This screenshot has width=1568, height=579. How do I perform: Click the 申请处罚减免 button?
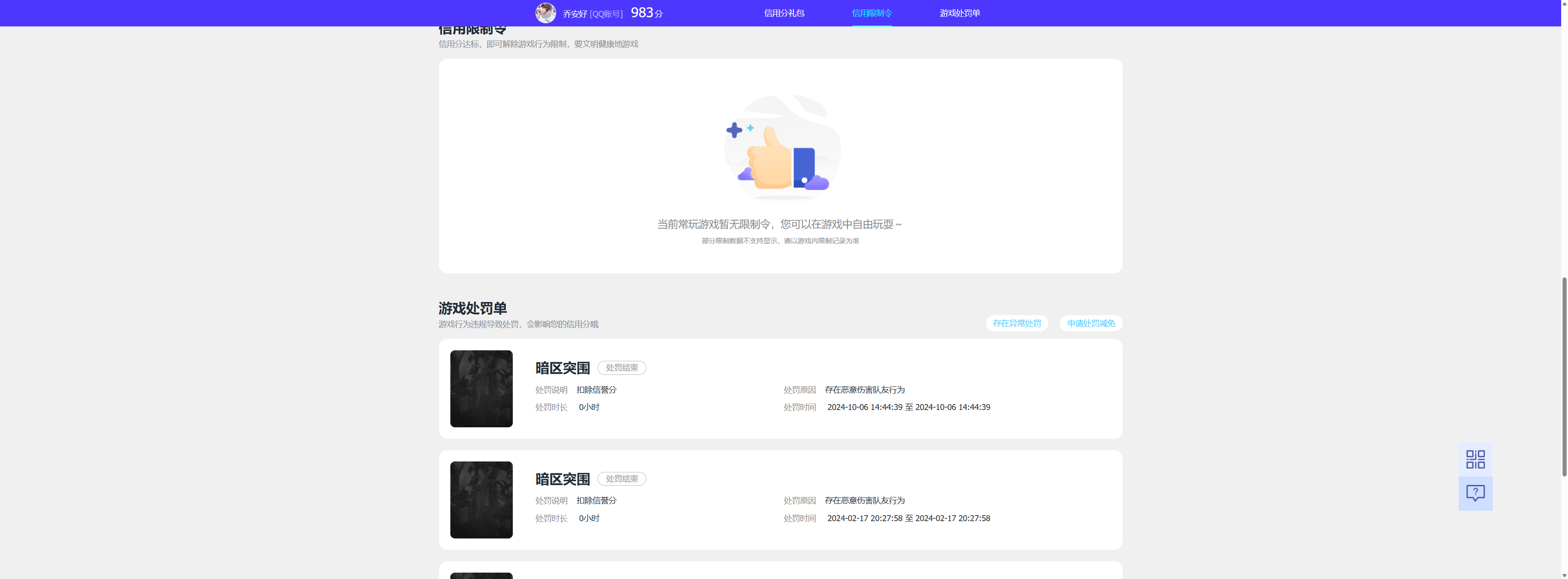1091,323
